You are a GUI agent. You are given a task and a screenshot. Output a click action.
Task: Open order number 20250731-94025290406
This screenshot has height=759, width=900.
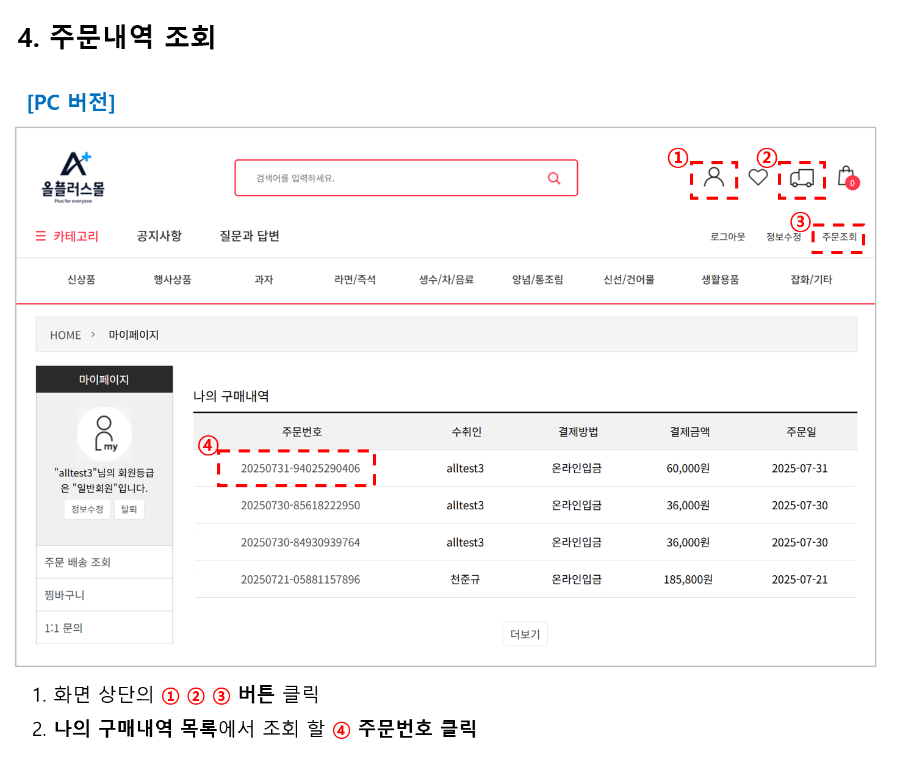(300, 468)
